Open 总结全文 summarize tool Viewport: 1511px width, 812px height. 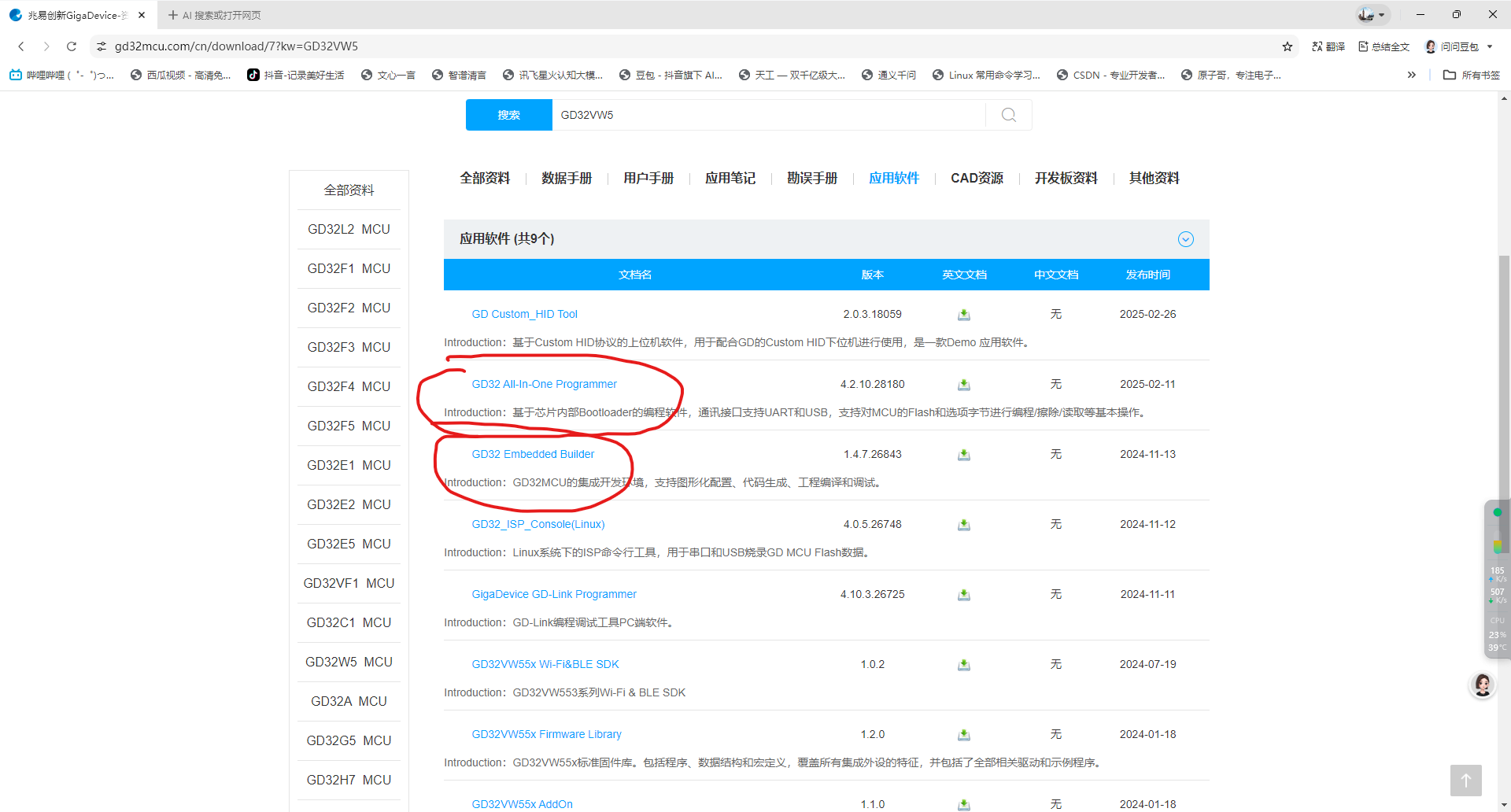pyautogui.click(x=1384, y=46)
